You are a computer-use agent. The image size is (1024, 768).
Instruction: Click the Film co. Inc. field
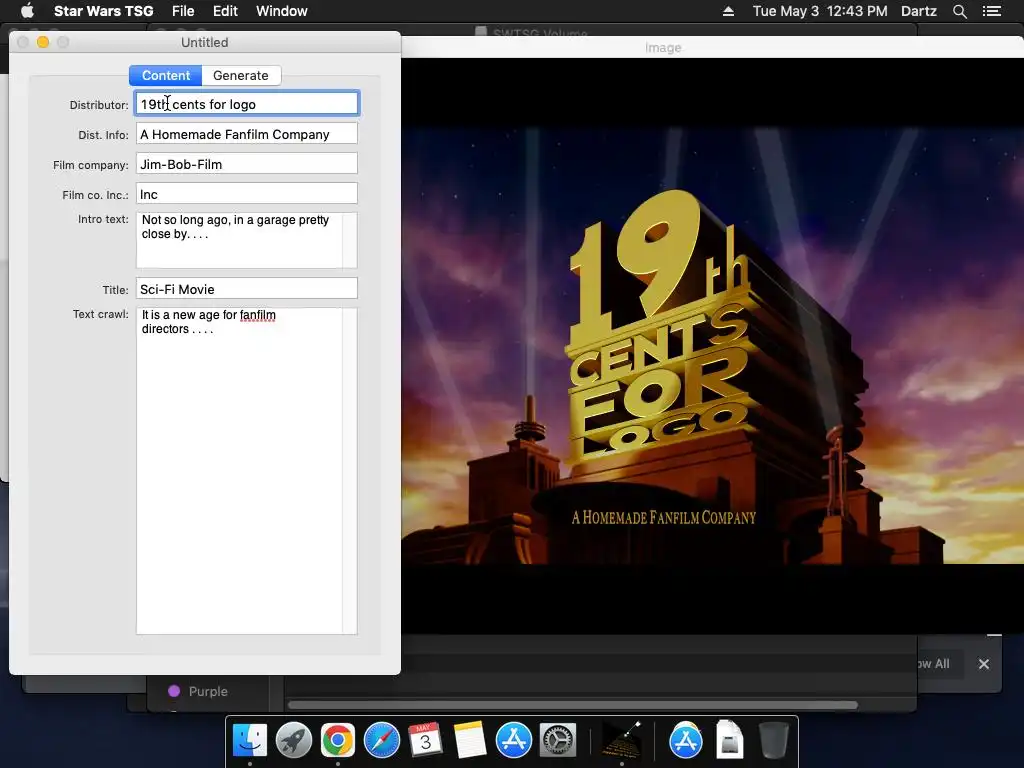[x=247, y=194]
